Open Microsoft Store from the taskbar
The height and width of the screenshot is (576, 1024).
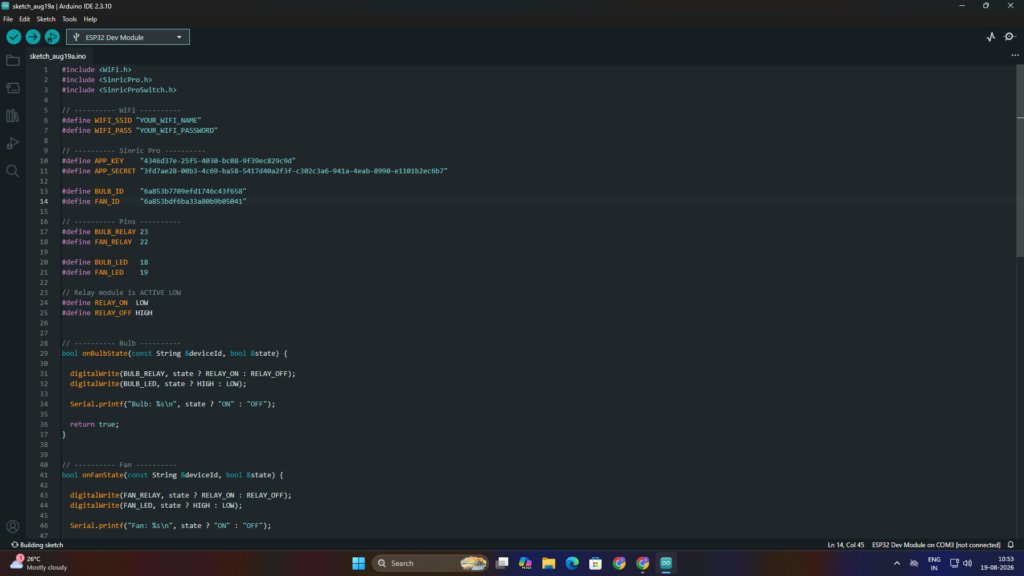[x=596, y=564]
